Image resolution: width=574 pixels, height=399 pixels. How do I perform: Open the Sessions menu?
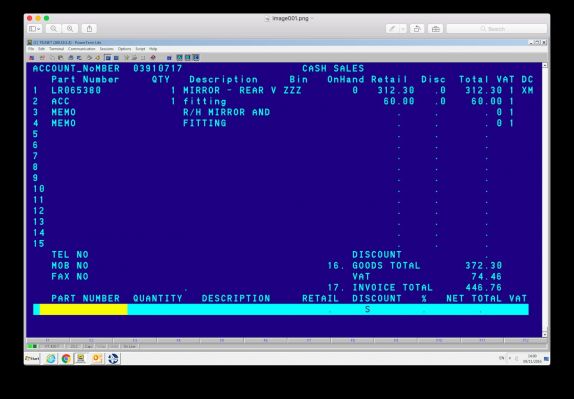click(107, 49)
